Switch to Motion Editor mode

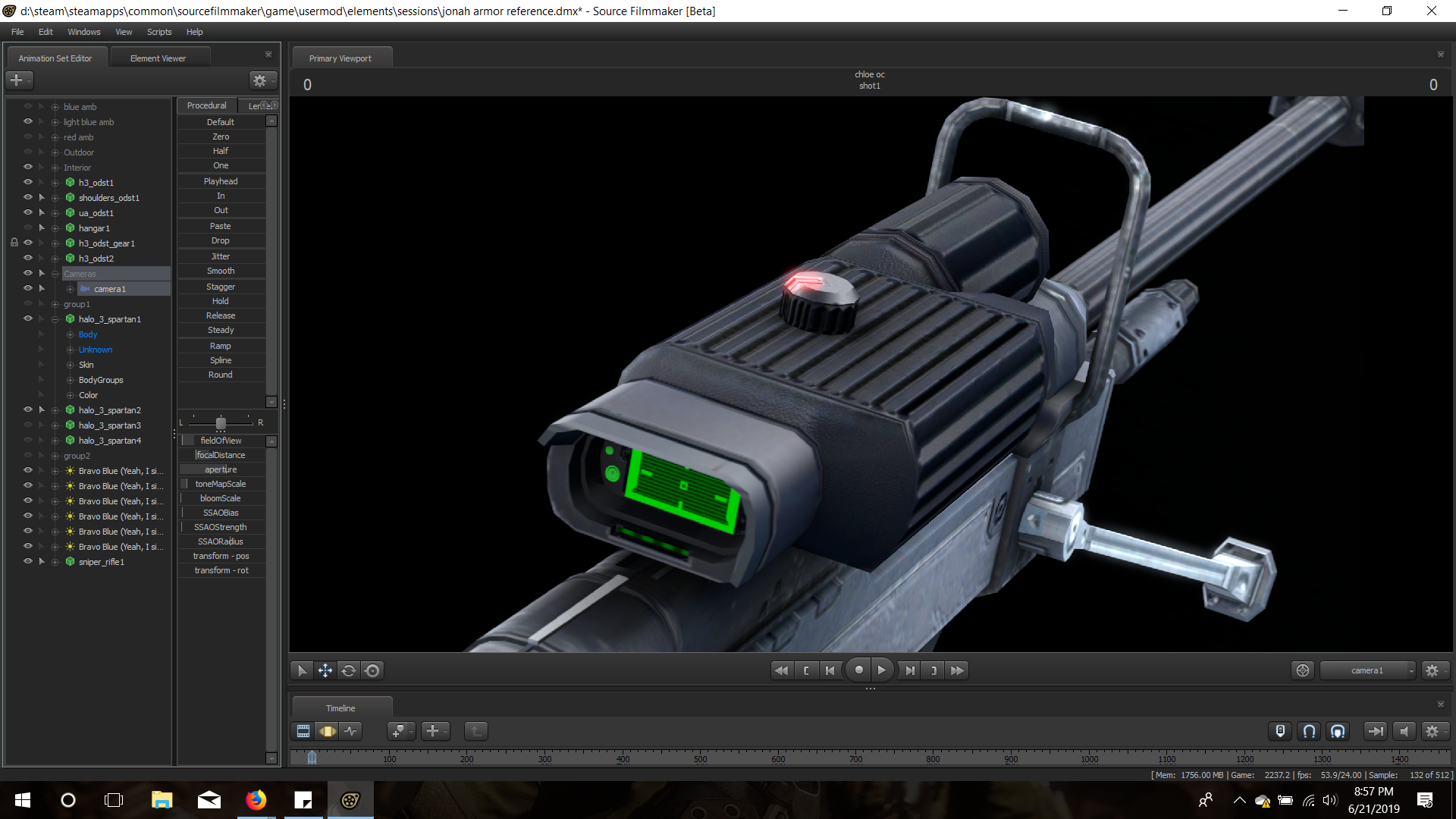(x=328, y=731)
